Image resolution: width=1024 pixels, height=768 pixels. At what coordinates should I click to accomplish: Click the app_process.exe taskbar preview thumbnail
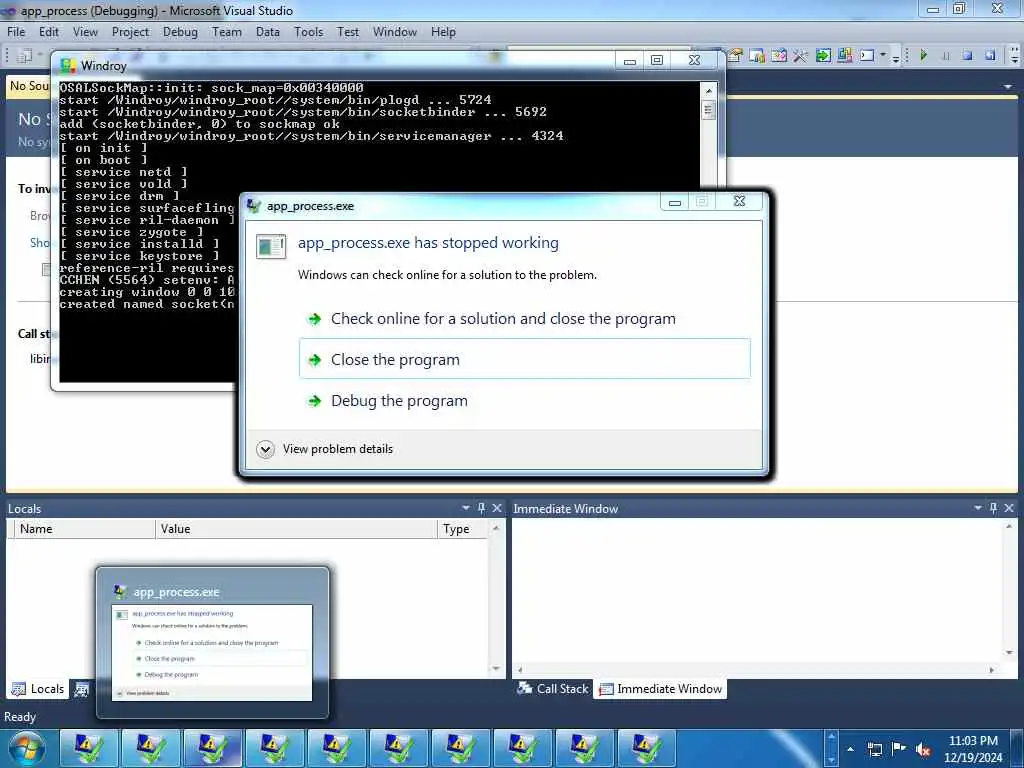click(212, 652)
